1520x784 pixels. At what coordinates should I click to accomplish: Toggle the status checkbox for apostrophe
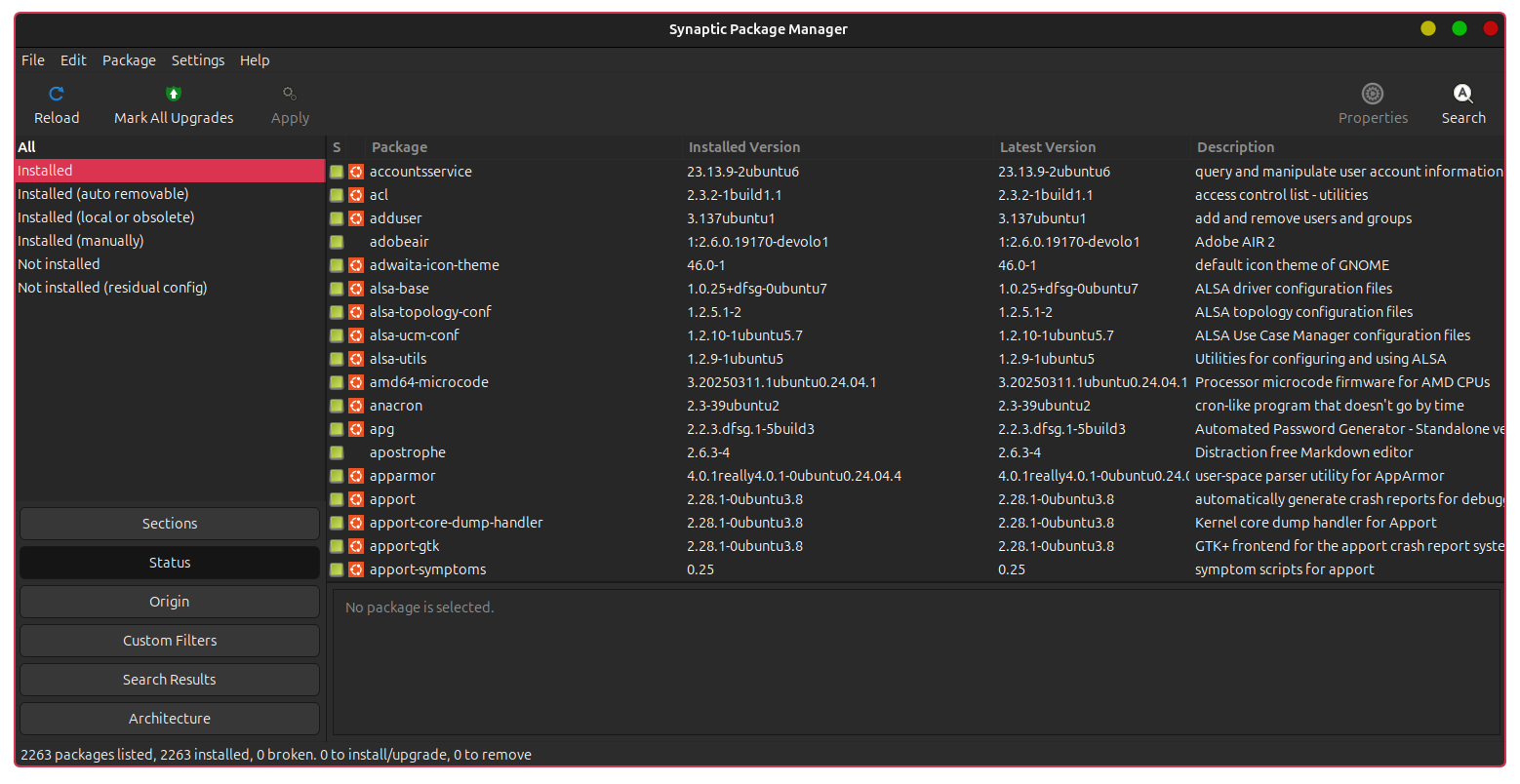337,452
